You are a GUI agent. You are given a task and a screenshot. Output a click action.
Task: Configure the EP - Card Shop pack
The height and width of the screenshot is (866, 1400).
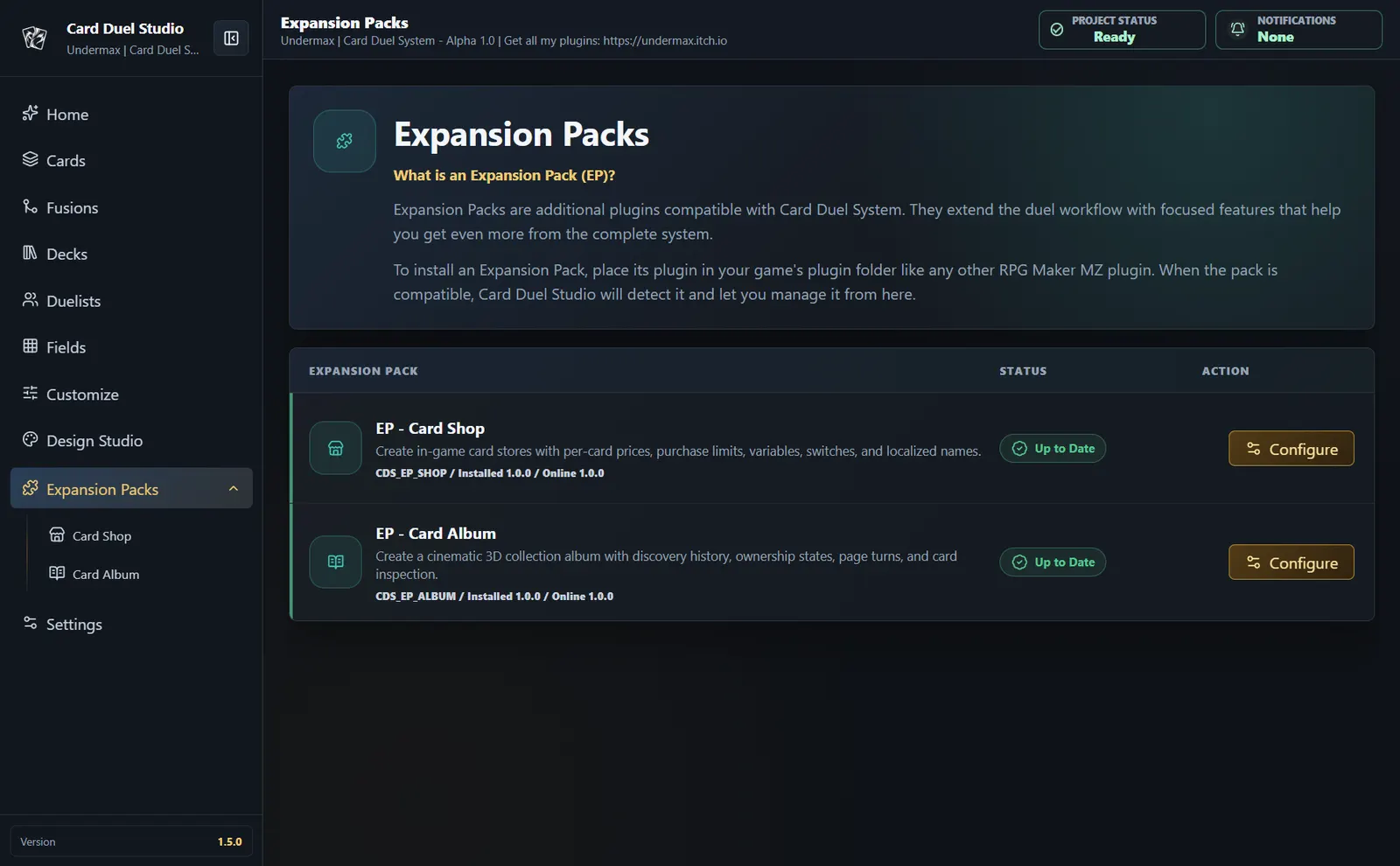tap(1291, 449)
